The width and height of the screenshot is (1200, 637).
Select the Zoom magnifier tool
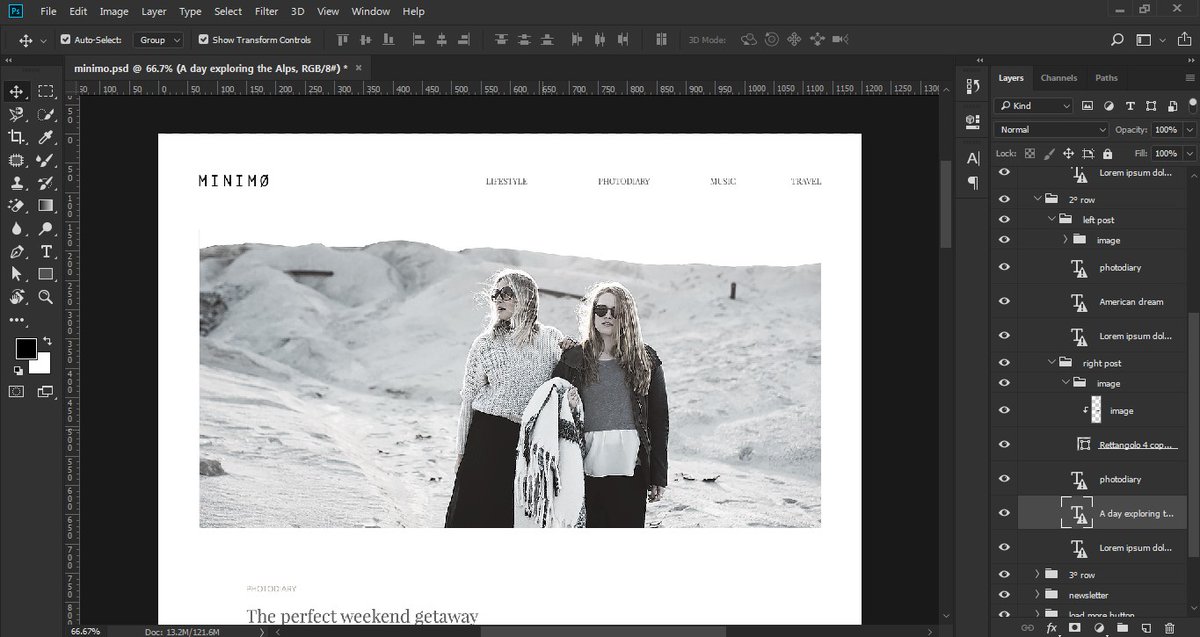(46, 297)
